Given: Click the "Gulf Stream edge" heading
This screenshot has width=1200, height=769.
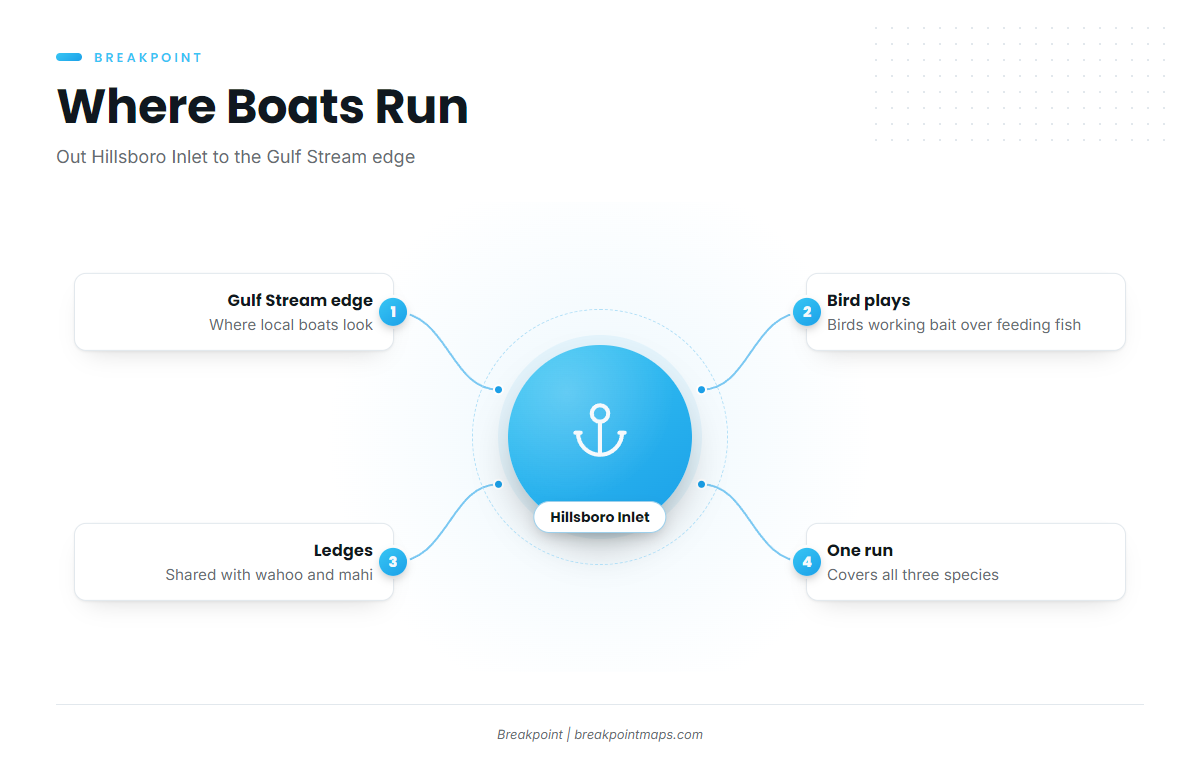Looking at the screenshot, I should click(300, 300).
